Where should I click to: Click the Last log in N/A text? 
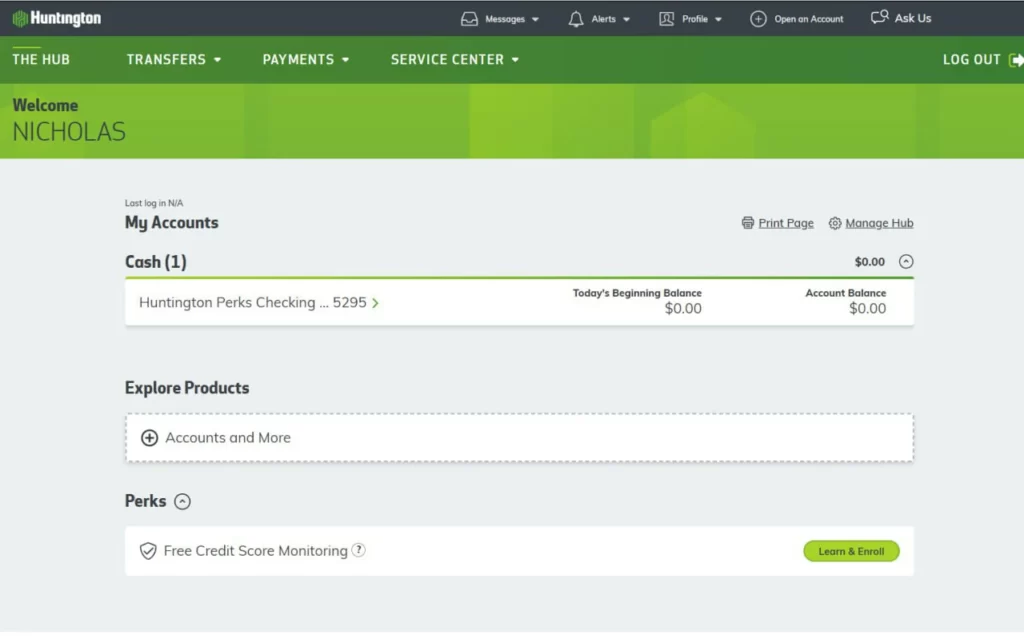click(x=154, y=203)
